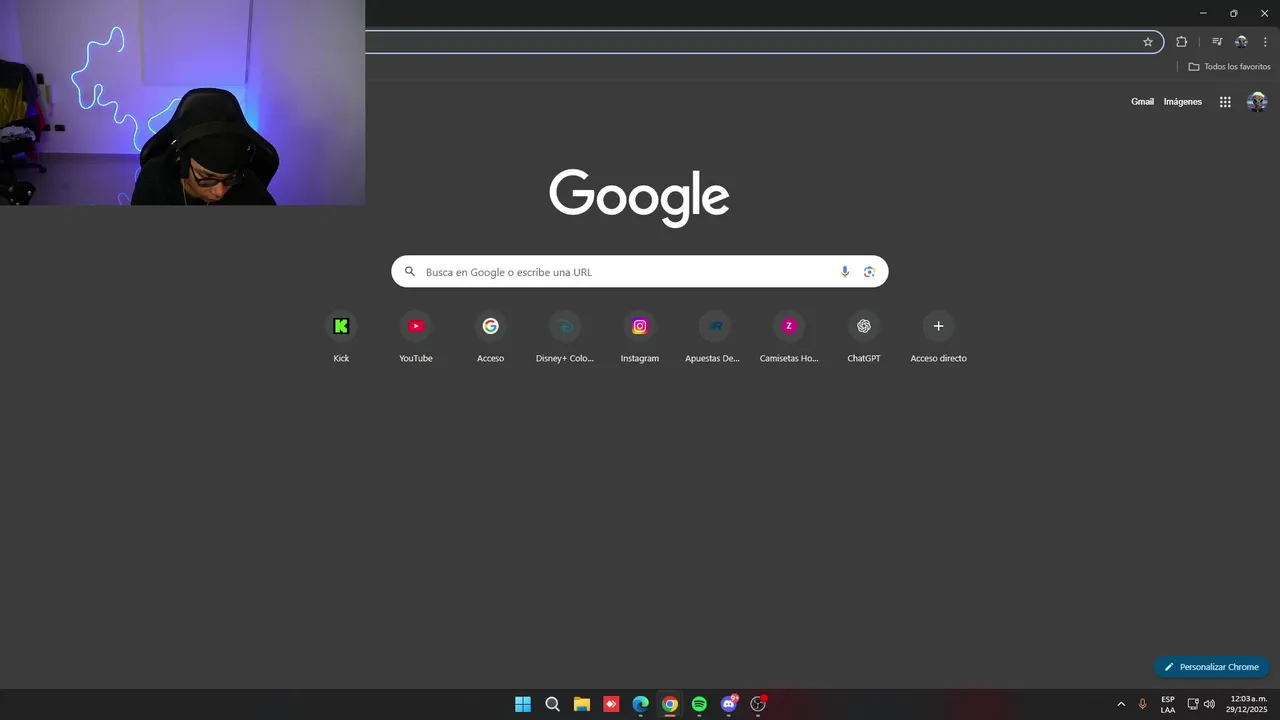1280x720 pixels.
Task: Open the Imágenes link
Action: pos(1183,102)
